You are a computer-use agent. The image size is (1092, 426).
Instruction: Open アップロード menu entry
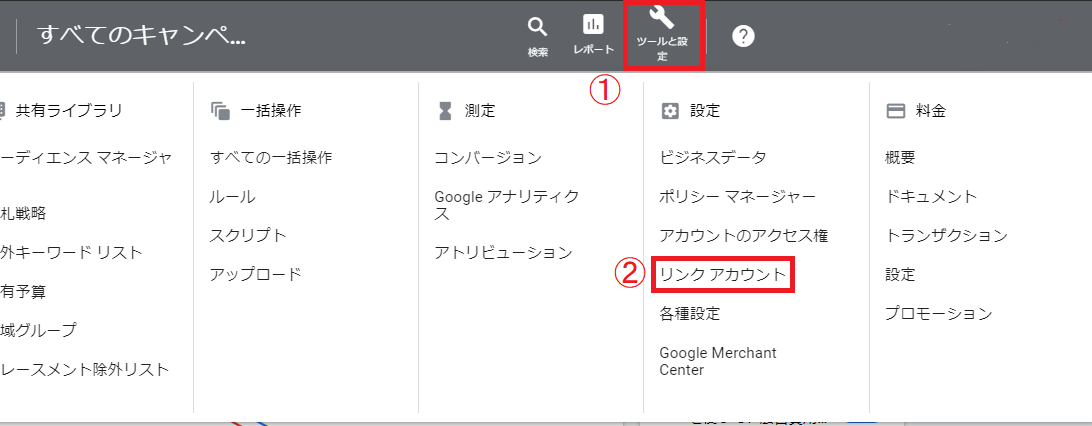coord(256,274)
